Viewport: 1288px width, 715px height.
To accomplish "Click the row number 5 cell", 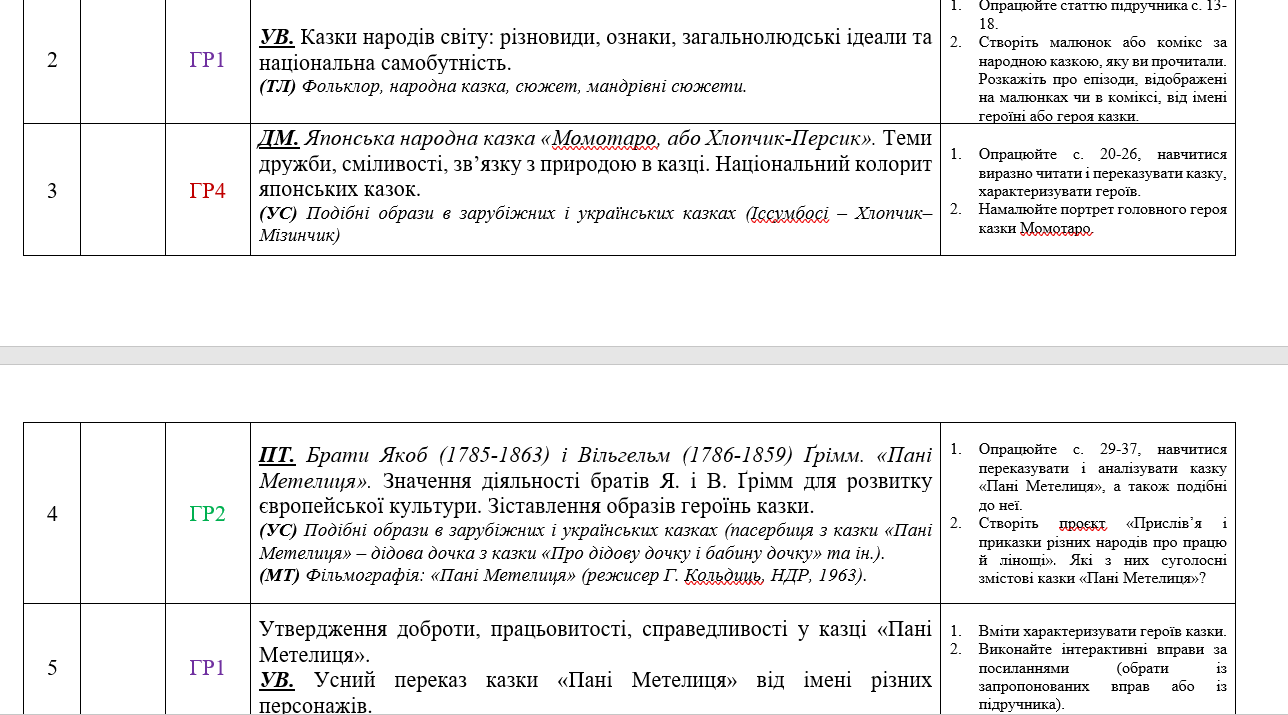I will (52, 668).
